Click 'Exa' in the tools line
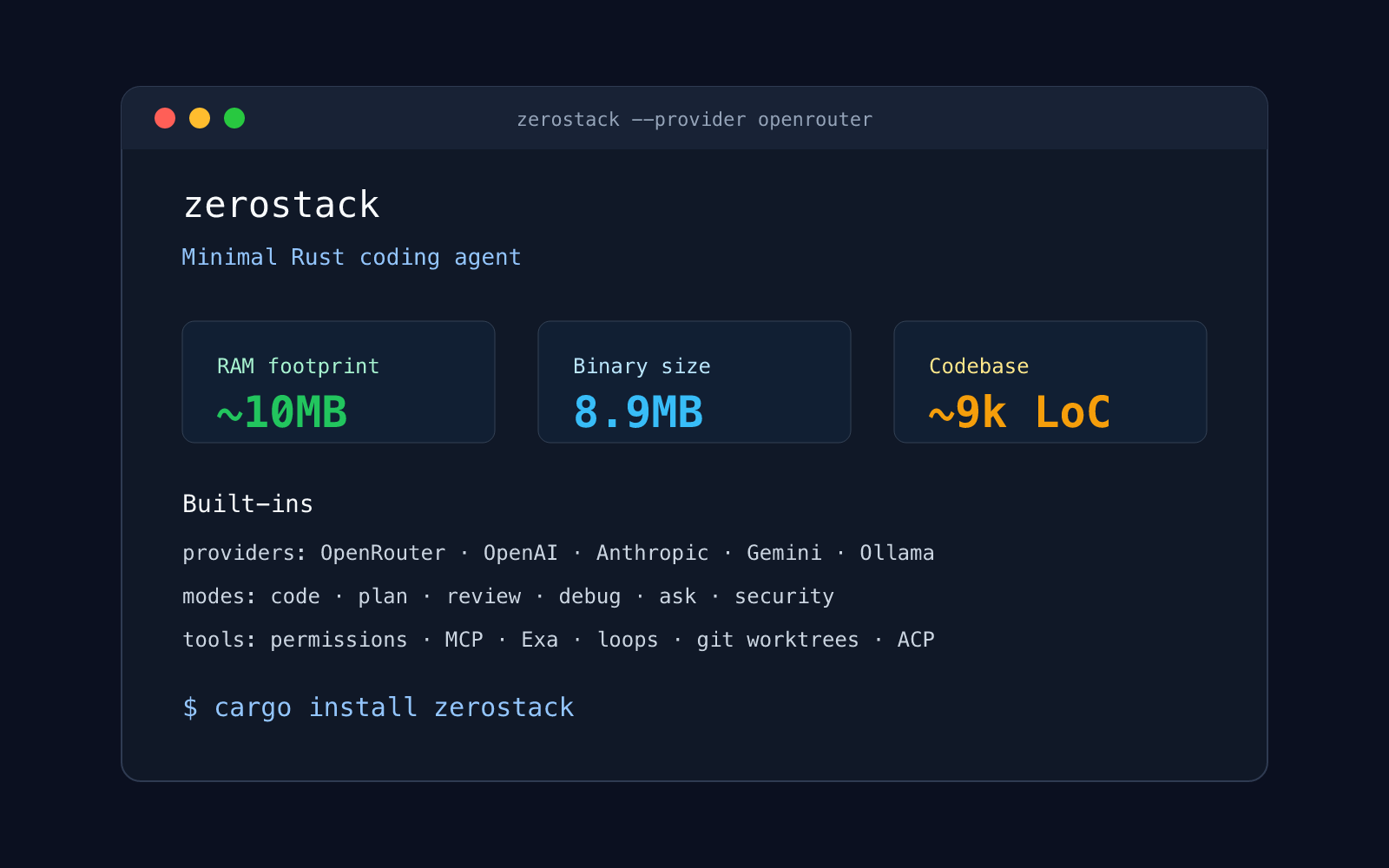Screen dimensions: 1389x868 pos(539,641)
